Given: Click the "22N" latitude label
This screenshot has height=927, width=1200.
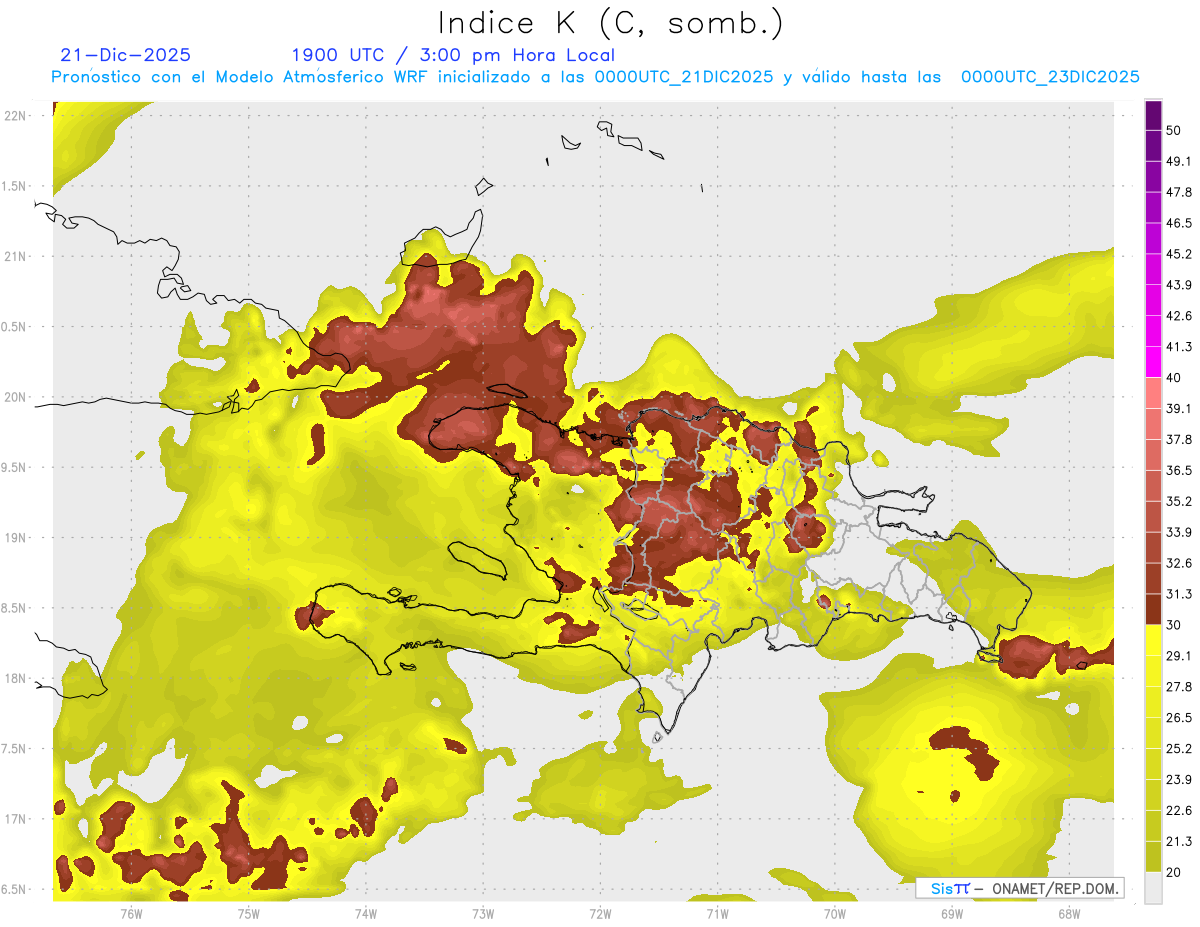Looking at the screenshot, I should (x=16, y=115).
